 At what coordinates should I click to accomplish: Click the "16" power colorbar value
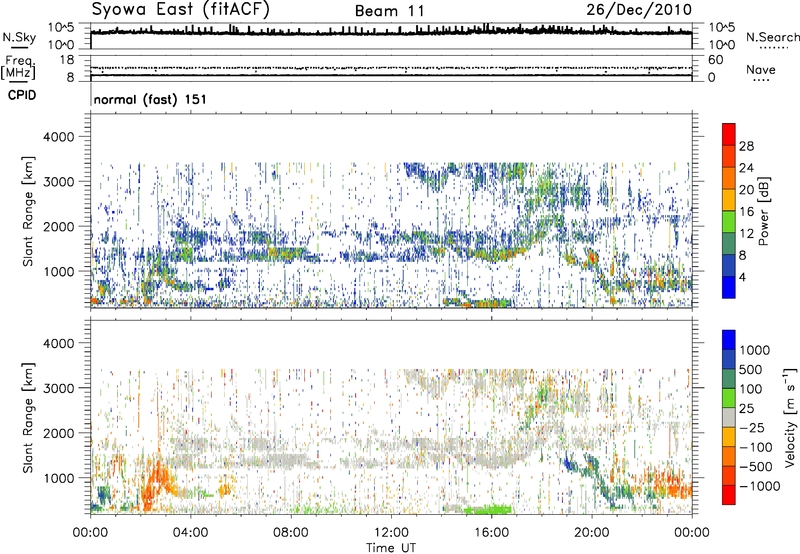746,212
